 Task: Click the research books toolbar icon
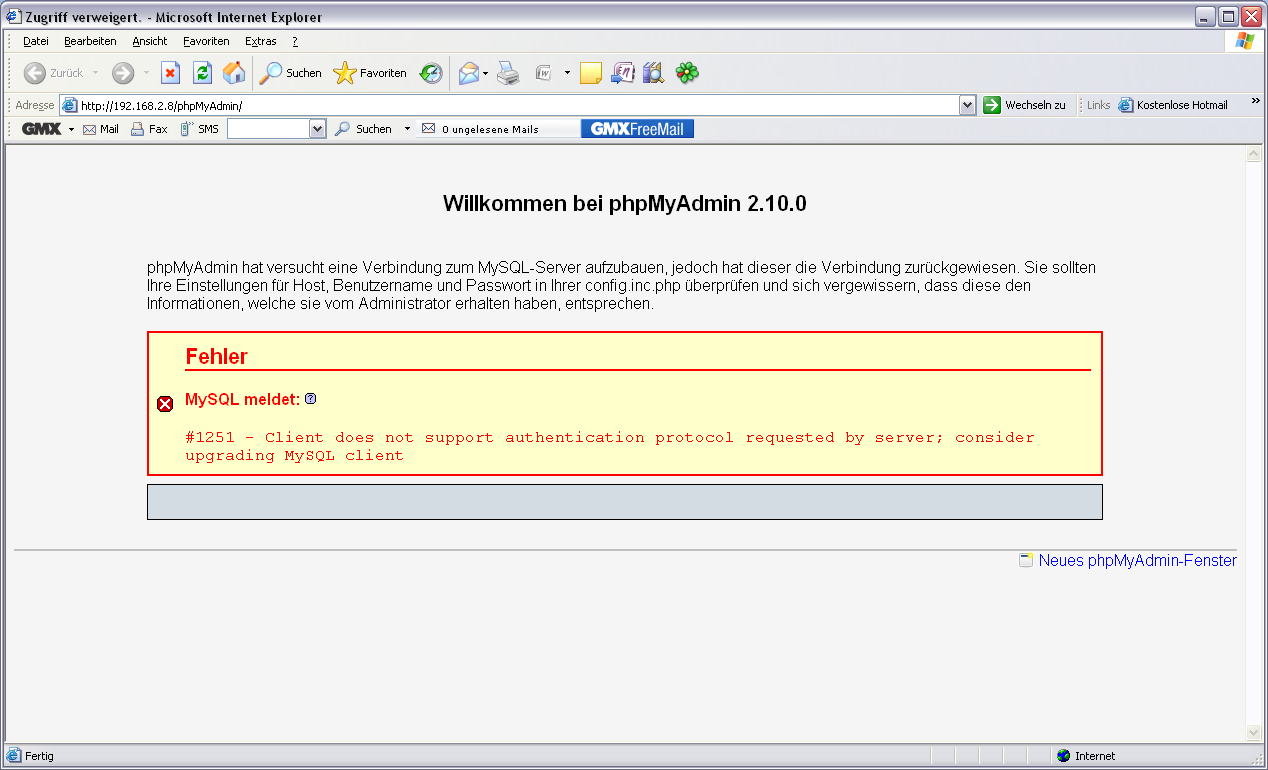click(x=654, y=73)
